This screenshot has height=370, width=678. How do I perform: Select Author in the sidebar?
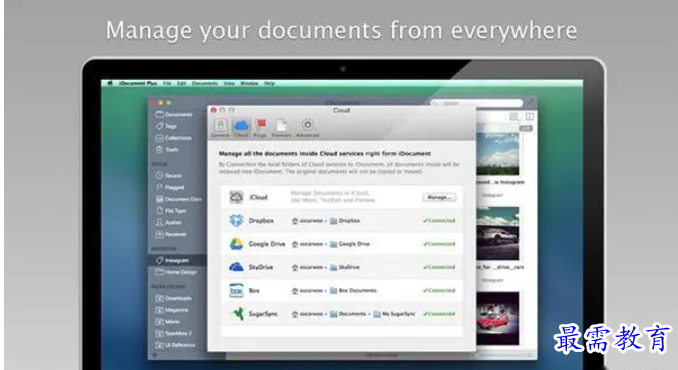(x=169, y=222)
